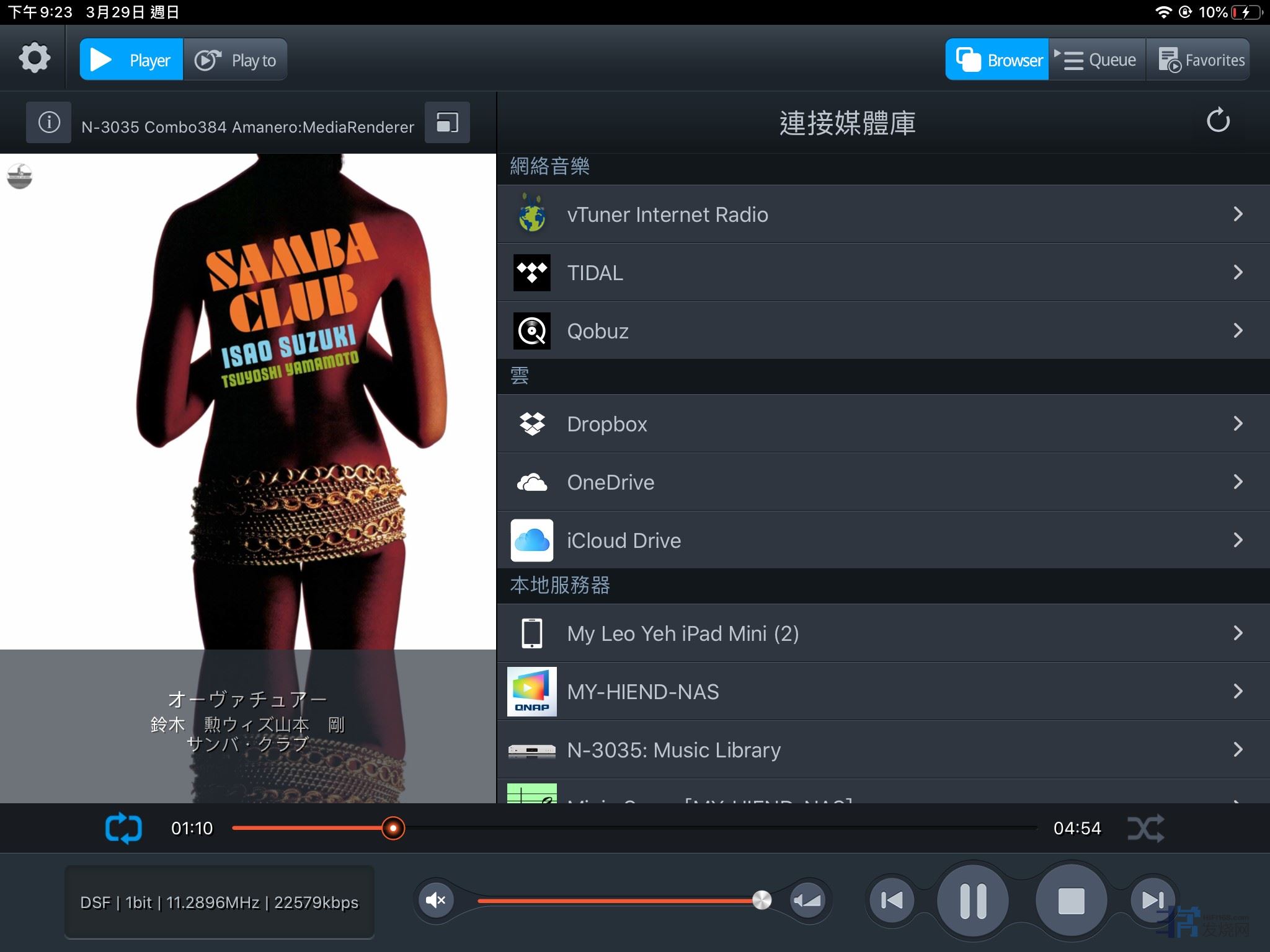
Task: Click the Play to button
Action: [236, 60]
